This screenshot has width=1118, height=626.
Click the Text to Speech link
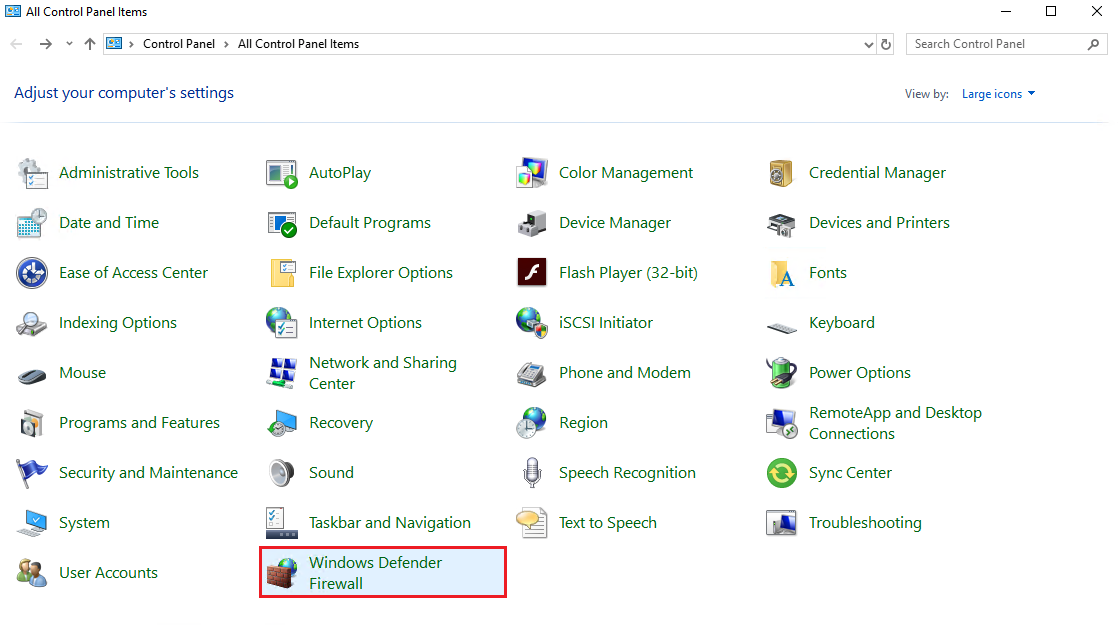(607, 523)
